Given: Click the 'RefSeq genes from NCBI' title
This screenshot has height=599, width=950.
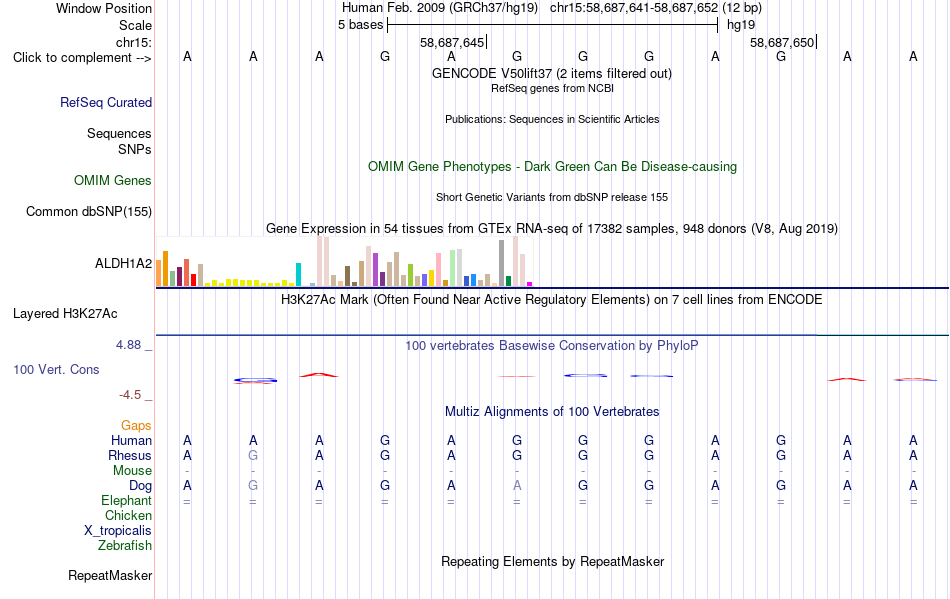Looking at the screenshot, I should (x=552, y=88).
